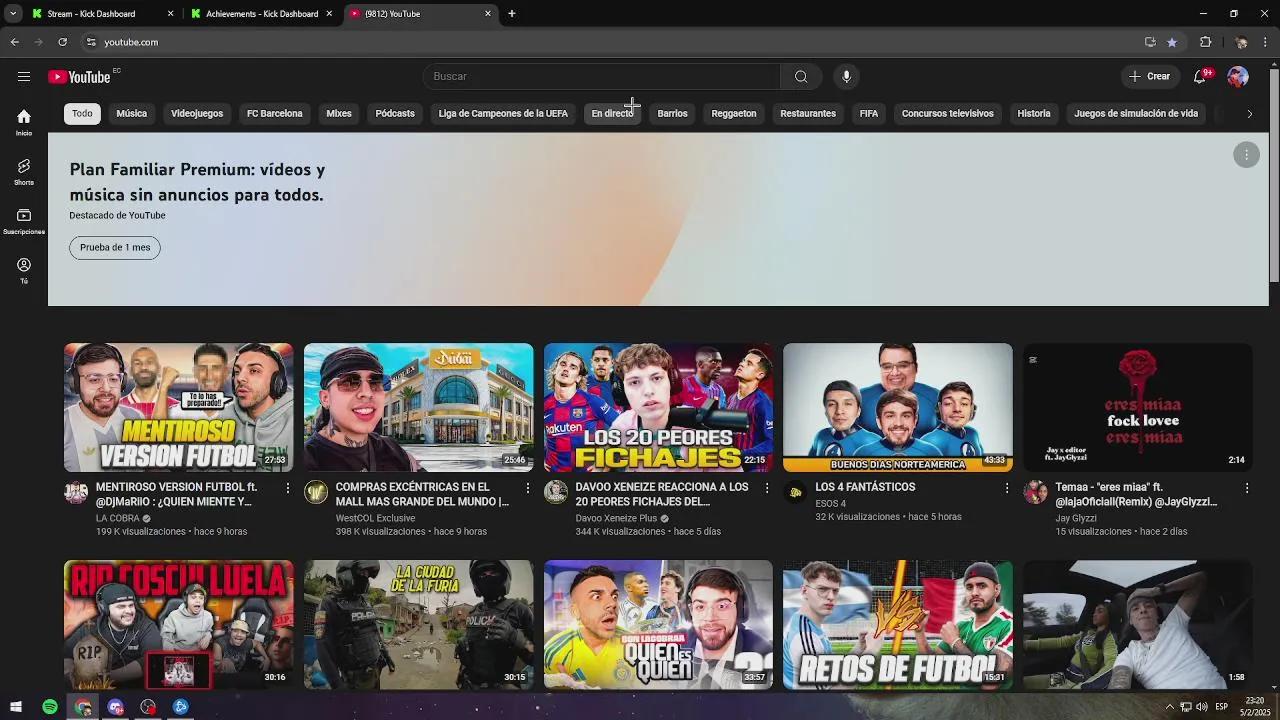Open the tab search dropdown in Chrome
Image resolution: width=1280 pixels, height=720 pixels.
[13, 14]
